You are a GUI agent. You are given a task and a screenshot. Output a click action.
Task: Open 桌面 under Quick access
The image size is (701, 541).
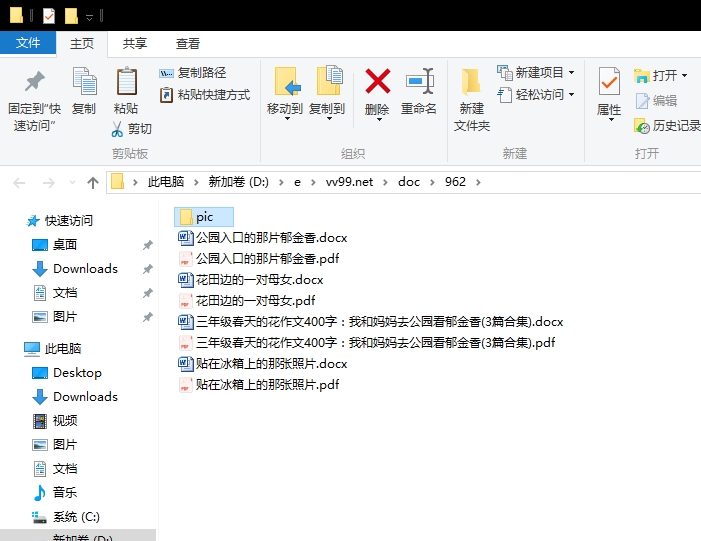[55, 245]
